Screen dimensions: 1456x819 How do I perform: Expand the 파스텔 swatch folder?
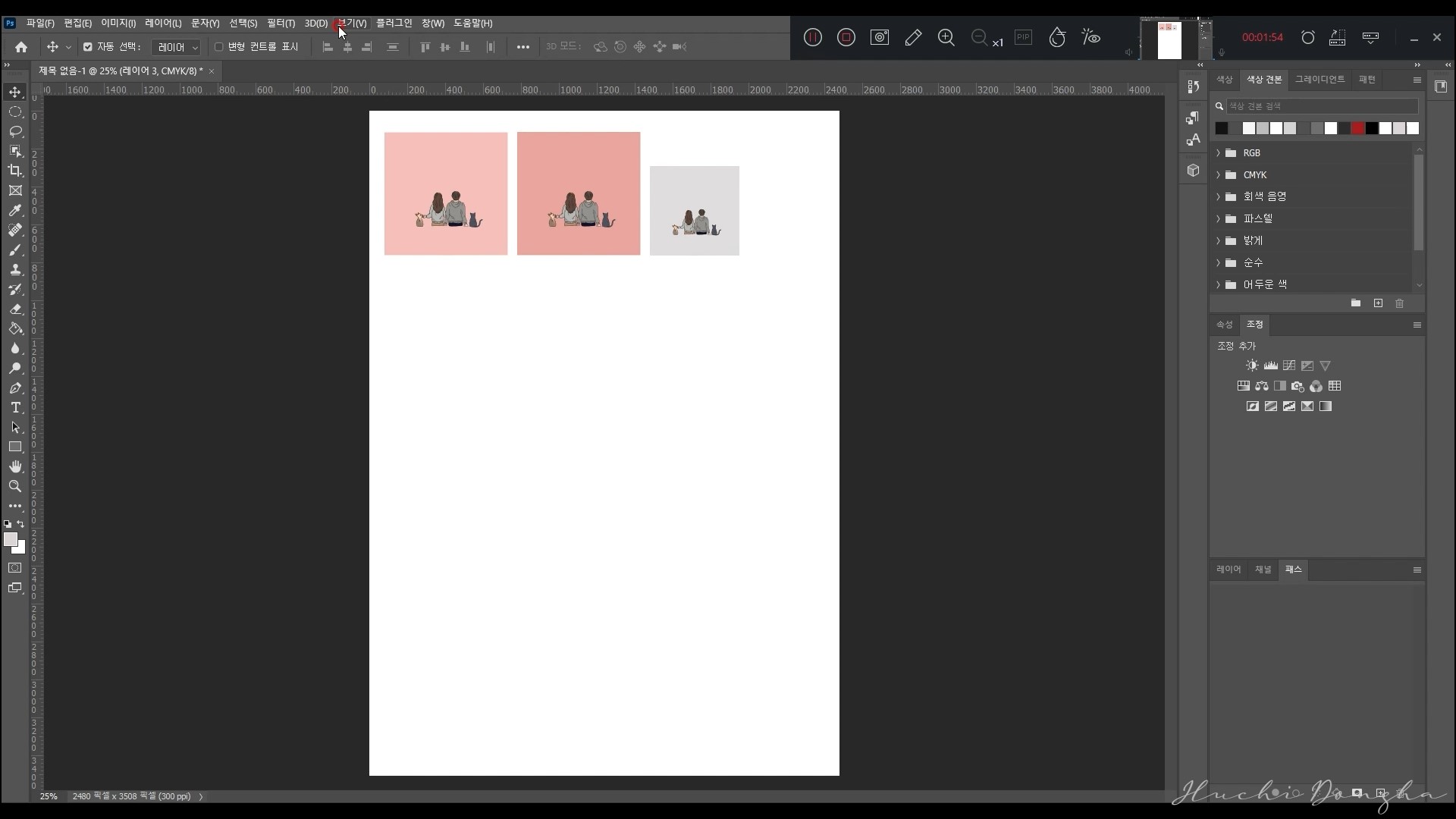(1219, 219)
